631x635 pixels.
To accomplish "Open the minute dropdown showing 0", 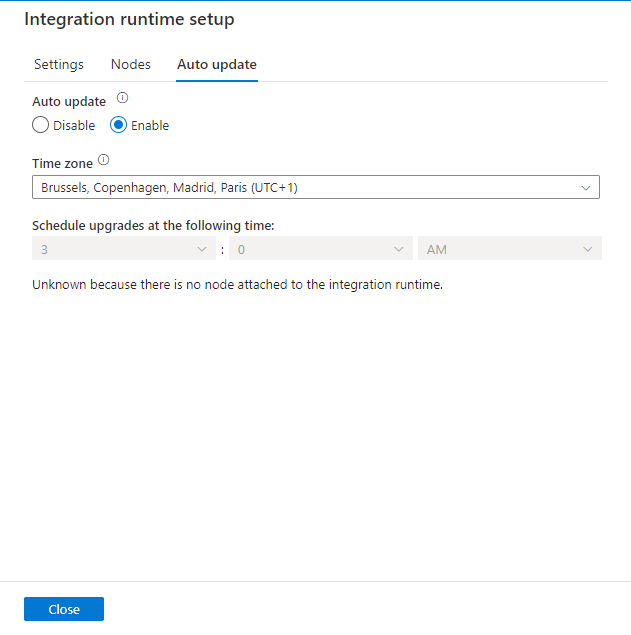I will [x=321, y=248].
